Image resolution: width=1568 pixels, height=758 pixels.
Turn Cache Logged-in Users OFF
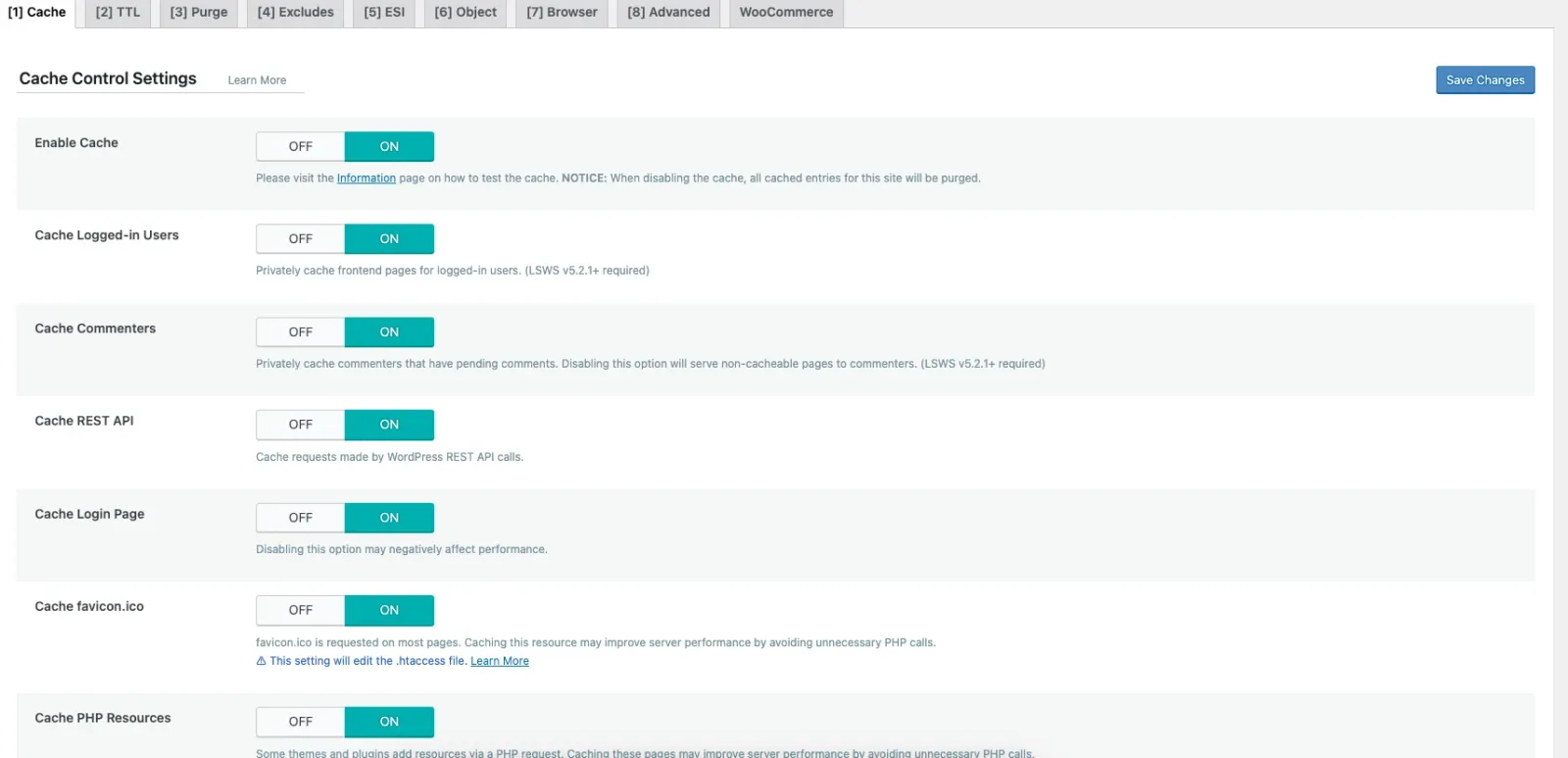(301, 238)
